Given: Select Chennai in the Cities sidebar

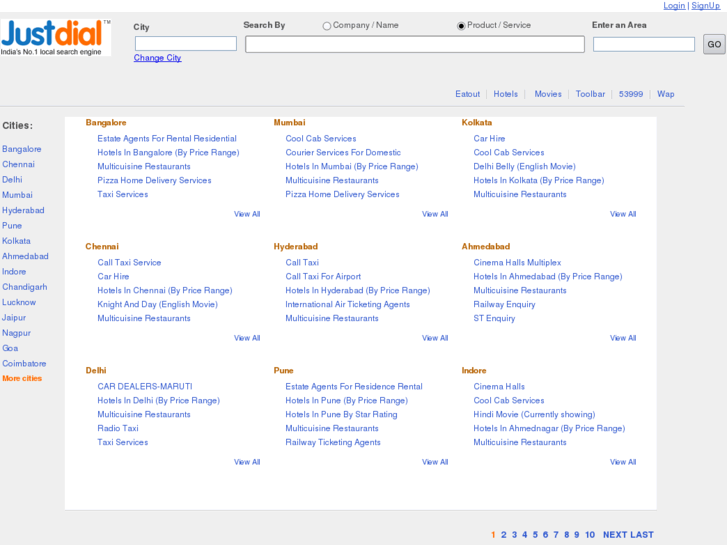Looking at the screenshot, I should pyautogui.click(x=19, y=164).
